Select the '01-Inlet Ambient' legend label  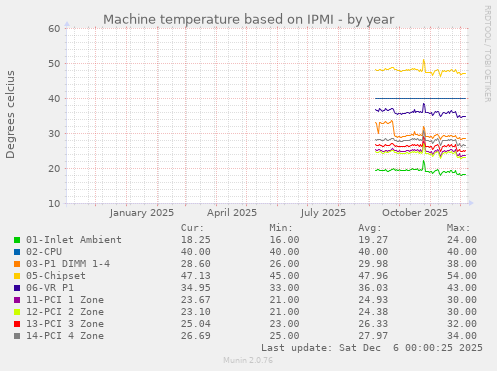[74, 240]
